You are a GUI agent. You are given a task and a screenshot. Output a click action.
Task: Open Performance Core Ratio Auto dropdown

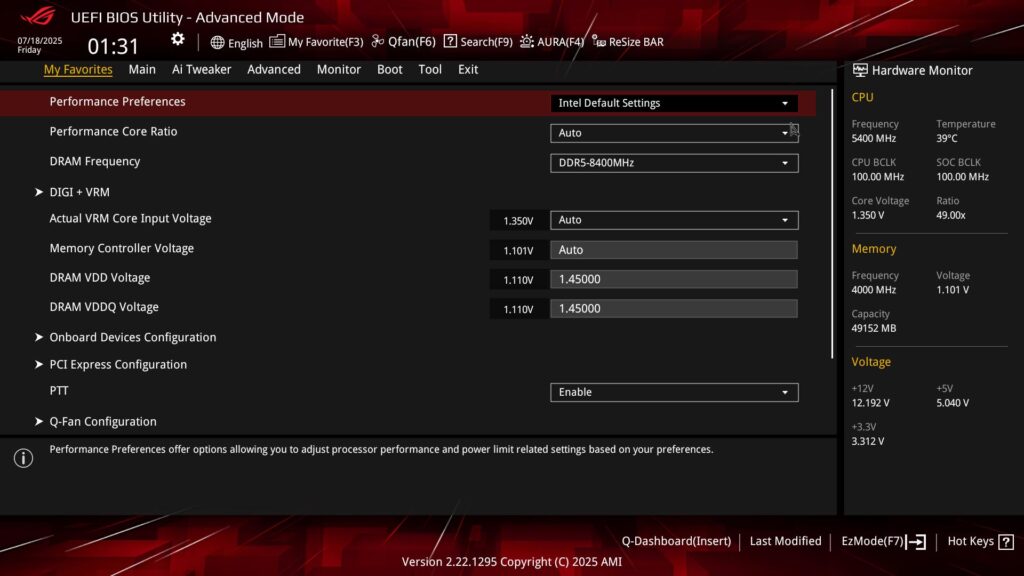tap(674, 133)
